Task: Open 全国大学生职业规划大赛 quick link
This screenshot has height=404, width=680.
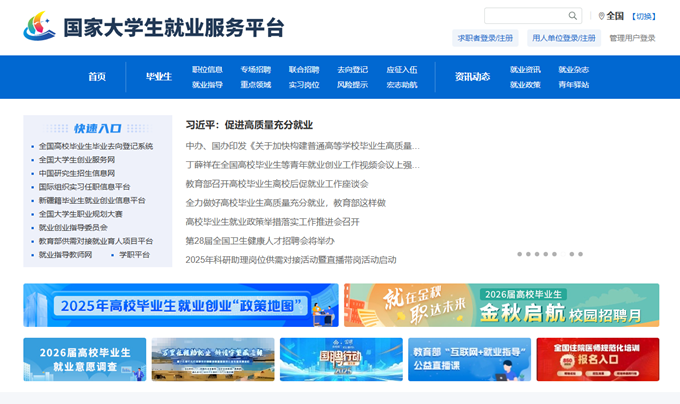Action: pos(81,214)
